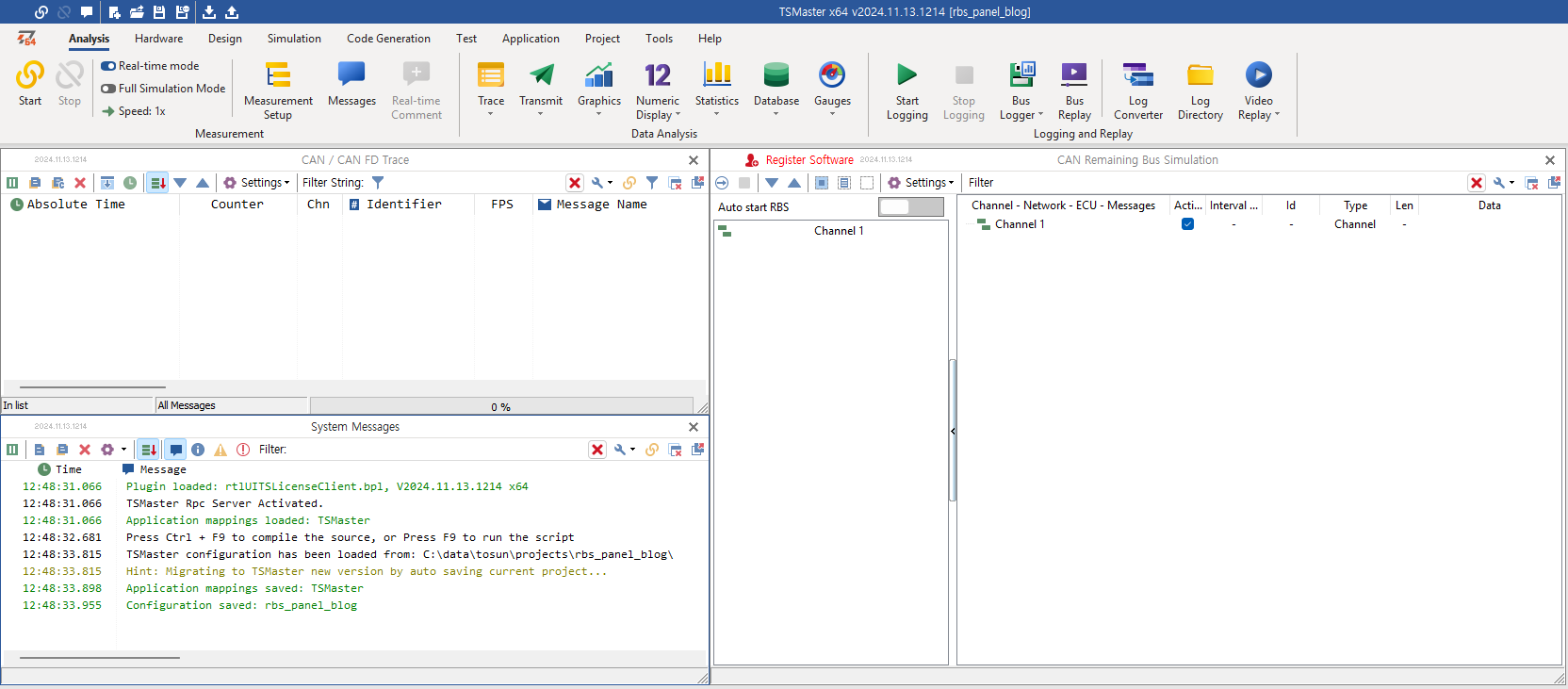The image size is (1568, 689).
Task: Uncheck the Channel 1 Active checkbox
Action: click(x=1187, y=224)
